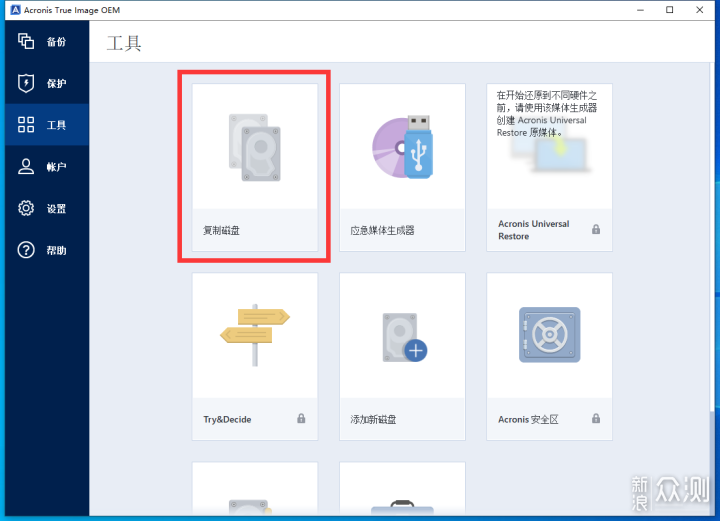Open the 设置 (Settings) section in the sidebar

pos(47,208)
